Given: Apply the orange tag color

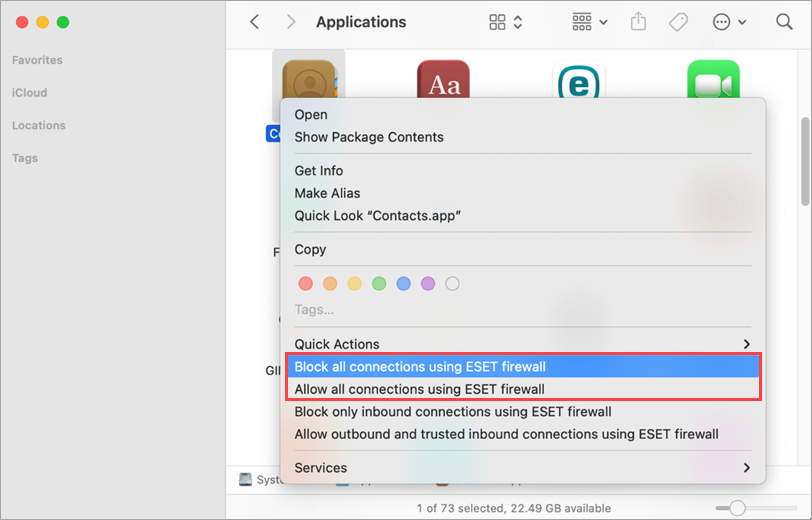Looking at the screenshot, I should click(x=330, y=283).
